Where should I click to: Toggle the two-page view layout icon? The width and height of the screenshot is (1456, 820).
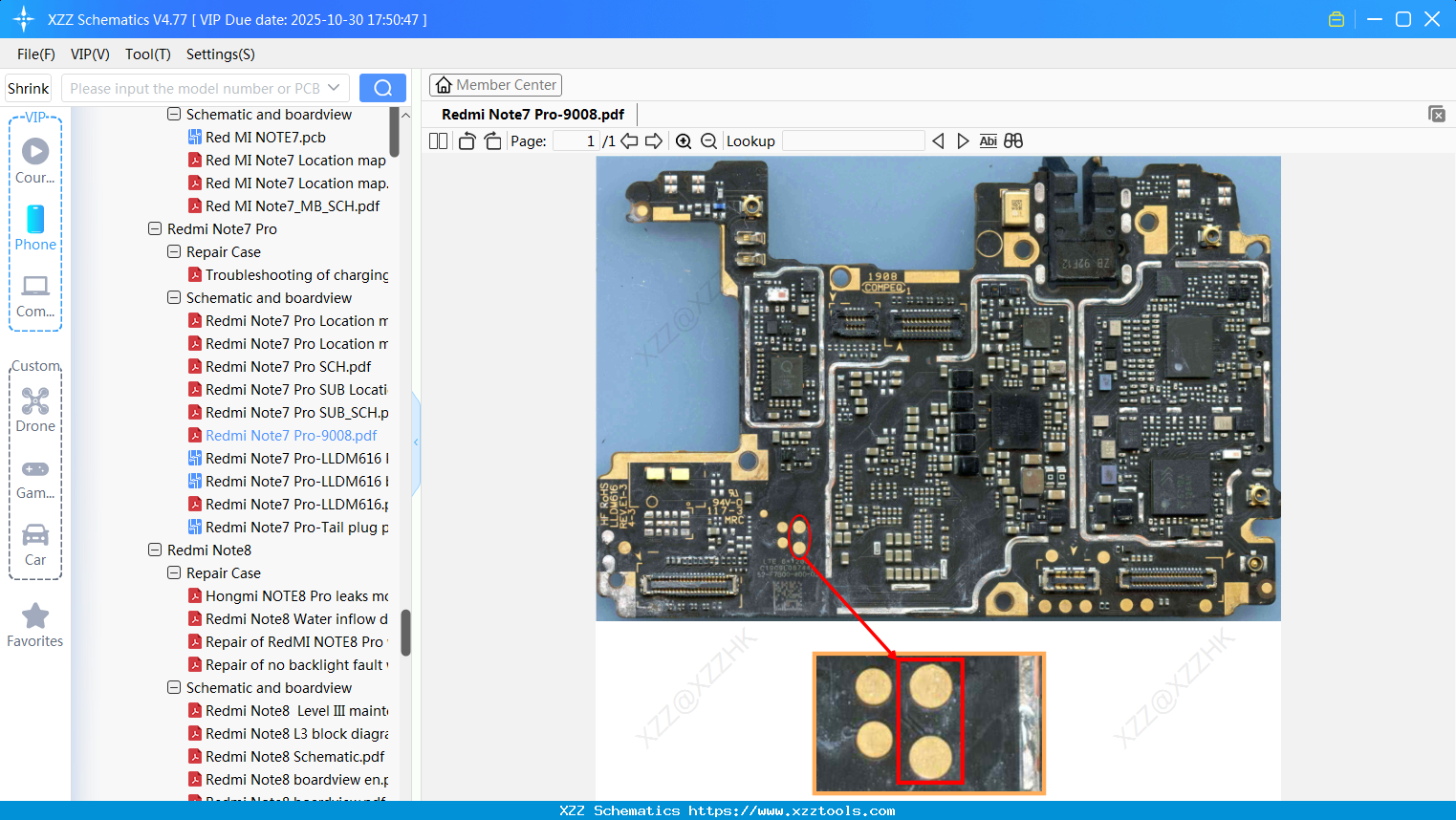click(x=439, y=141)
